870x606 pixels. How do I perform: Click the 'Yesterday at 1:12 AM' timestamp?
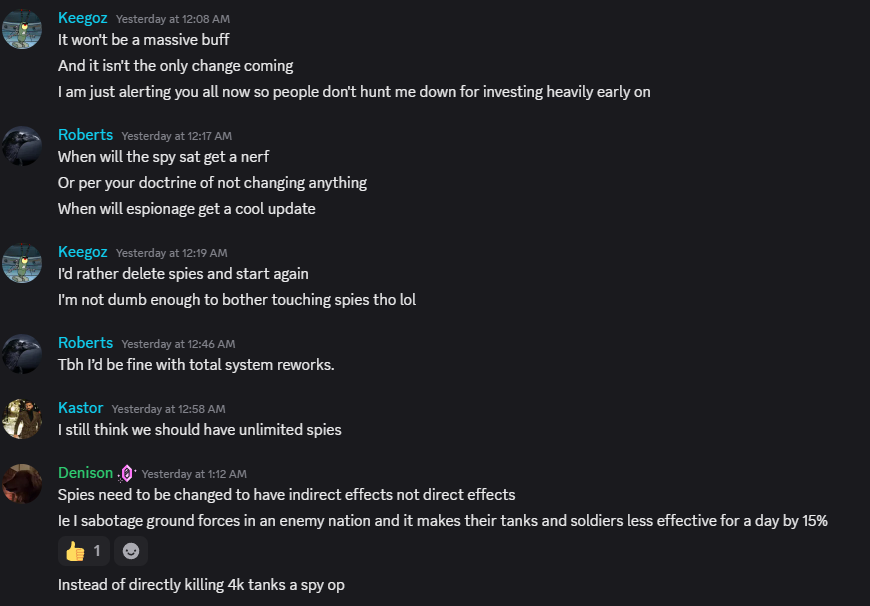point(194,474)
